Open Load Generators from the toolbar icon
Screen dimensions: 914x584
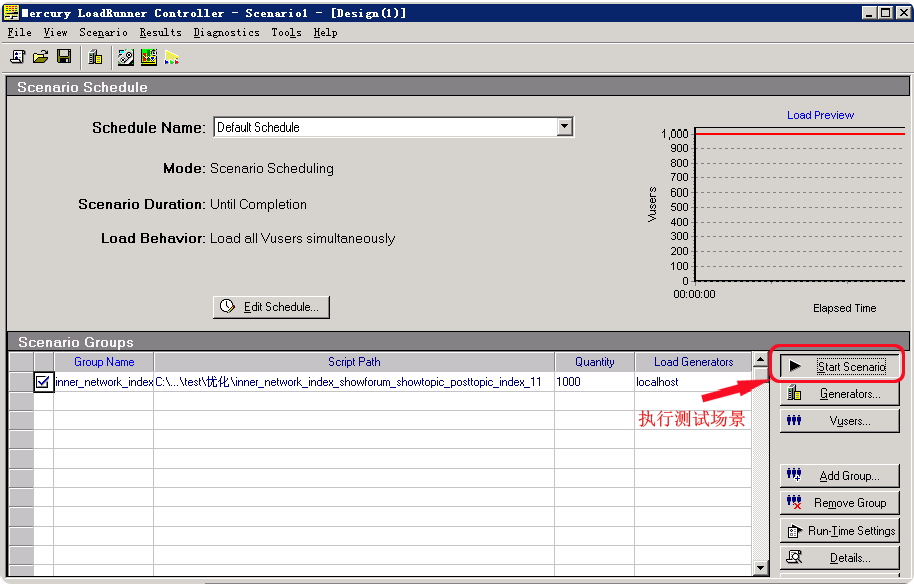coord(95,57)
